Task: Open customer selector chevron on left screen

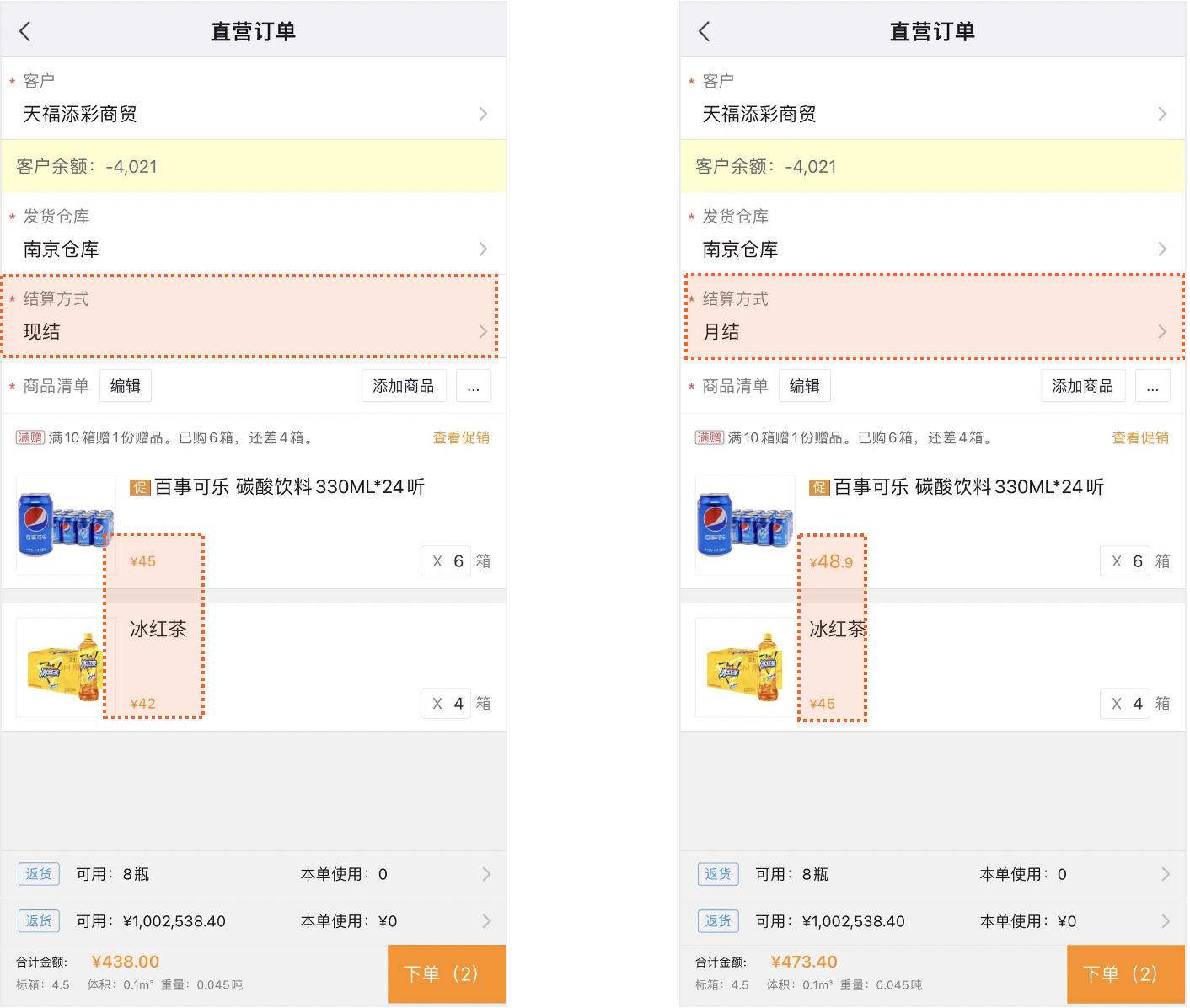Action: 483,114
